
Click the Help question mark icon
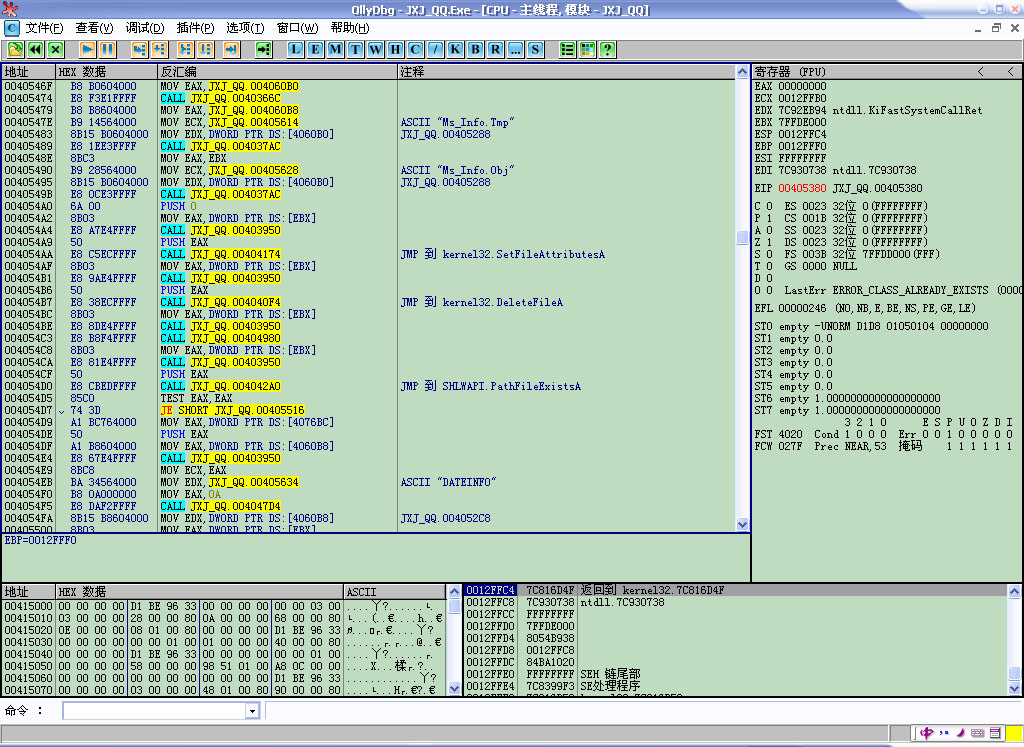(607, 49)
